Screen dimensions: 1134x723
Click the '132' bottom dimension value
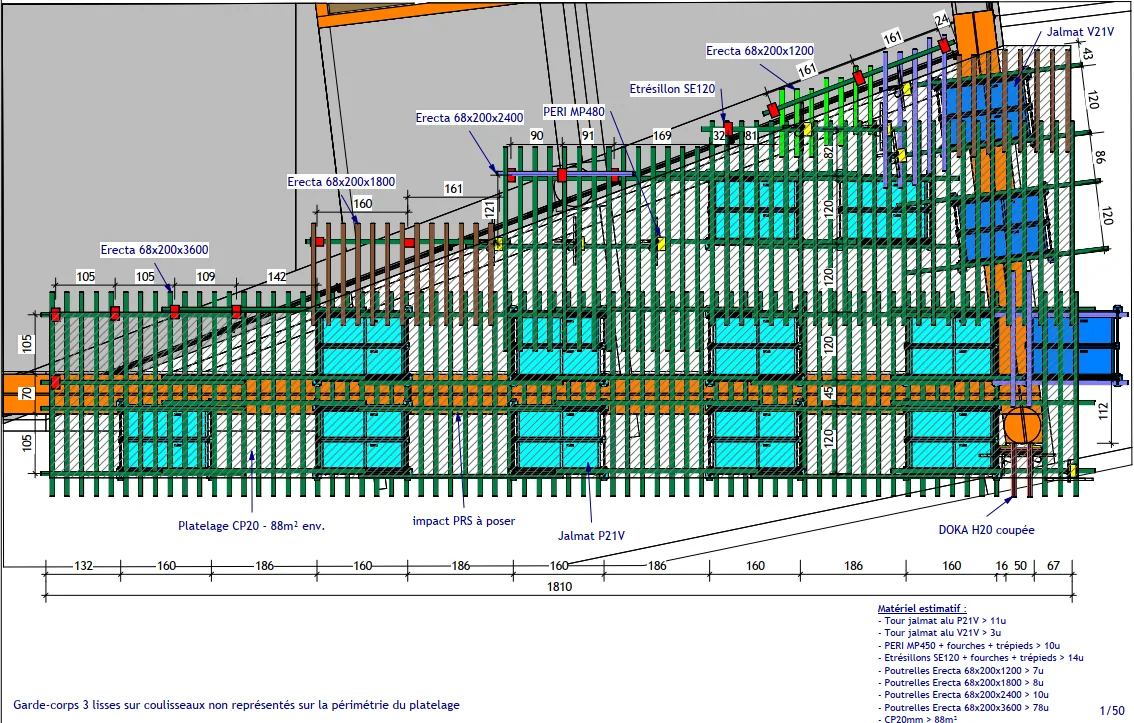point(83,566)
